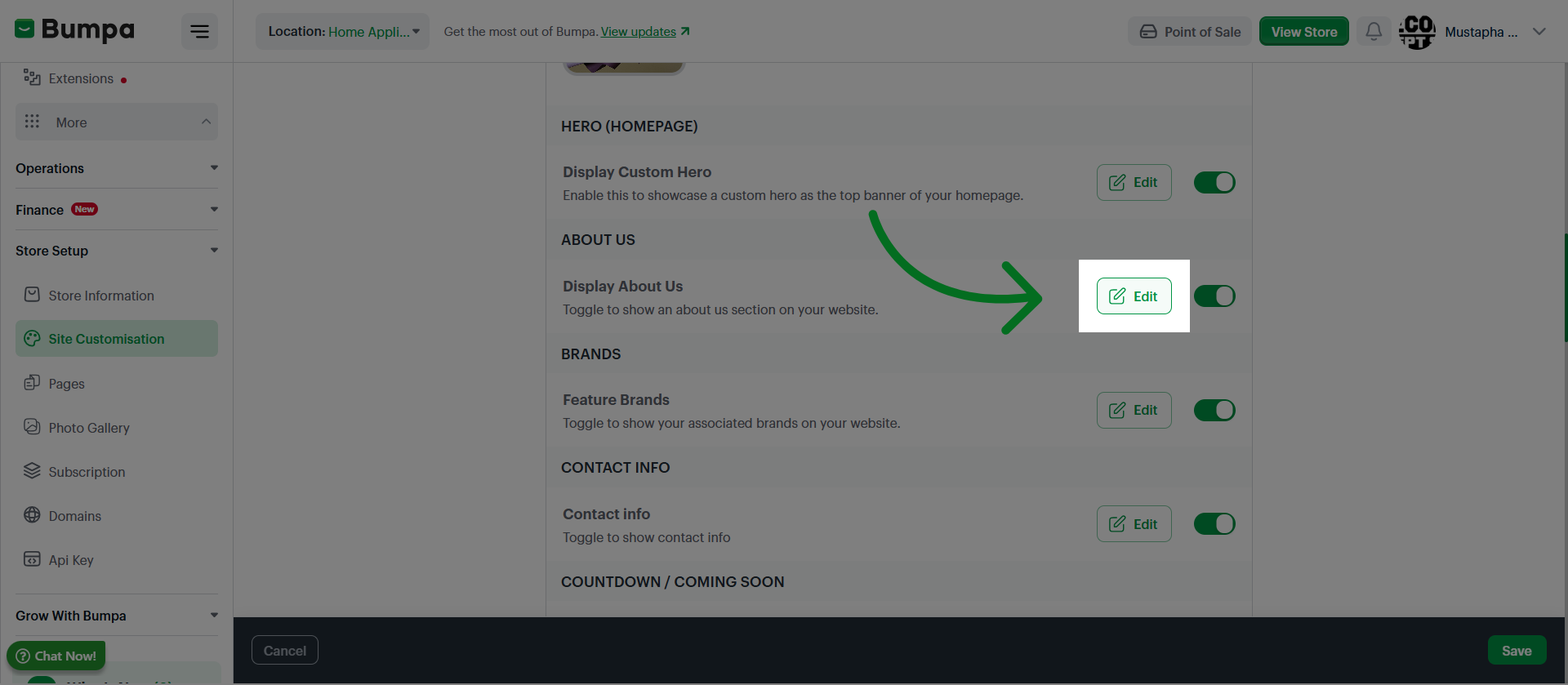Click the Photo Gallery icon

(32, 426)
